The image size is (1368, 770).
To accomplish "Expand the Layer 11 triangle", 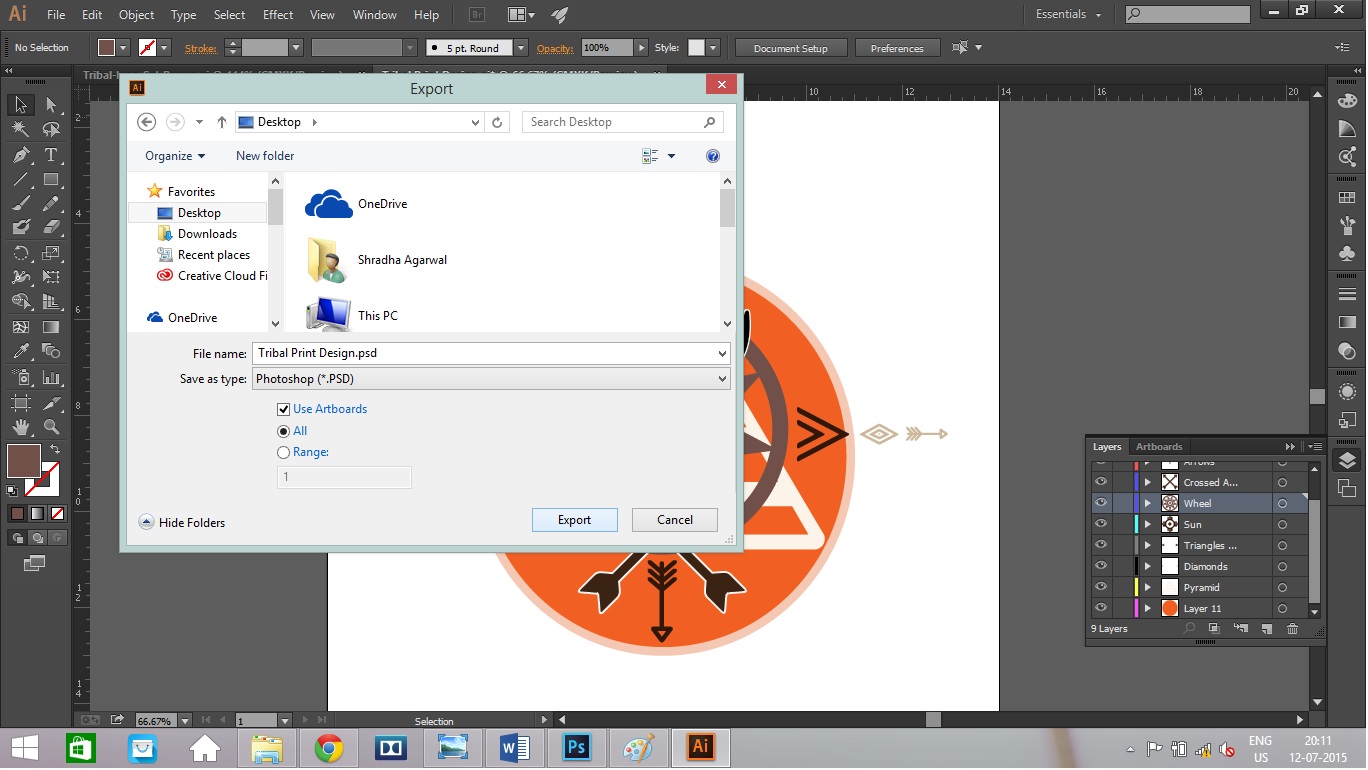I will [x=1148, y=608].
